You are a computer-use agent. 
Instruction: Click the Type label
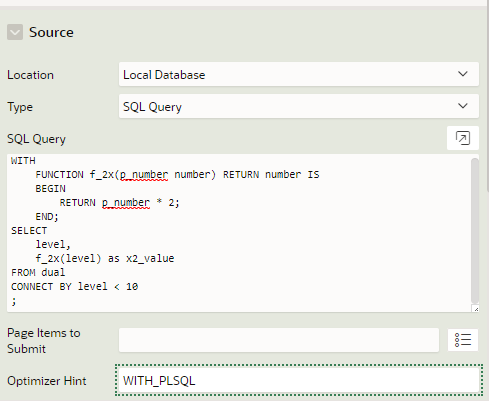pyautogui.click(x=20, y=107)
